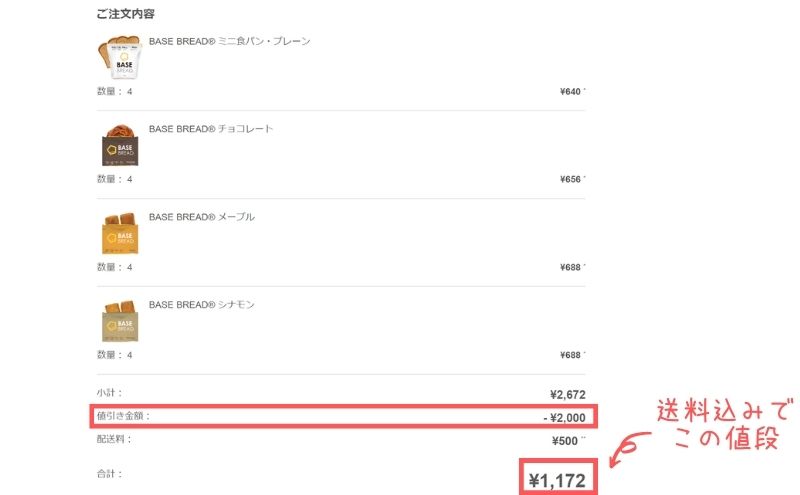Click the red handwritten arrow annotation

[x=630, y=449]
